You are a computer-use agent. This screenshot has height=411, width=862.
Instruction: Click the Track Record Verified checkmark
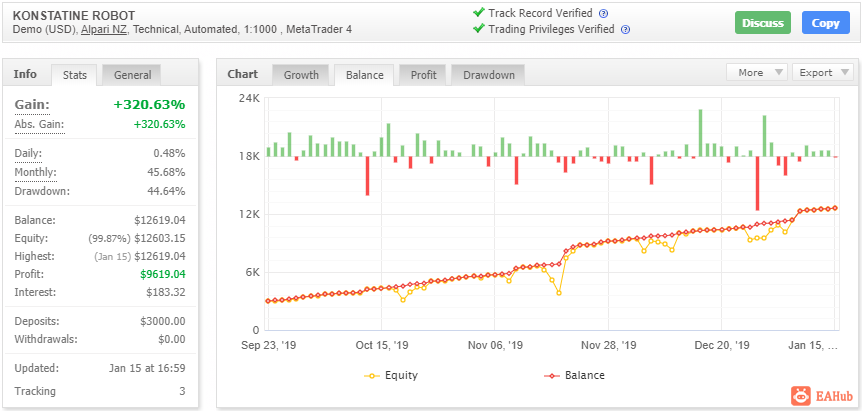click(478, 13)
